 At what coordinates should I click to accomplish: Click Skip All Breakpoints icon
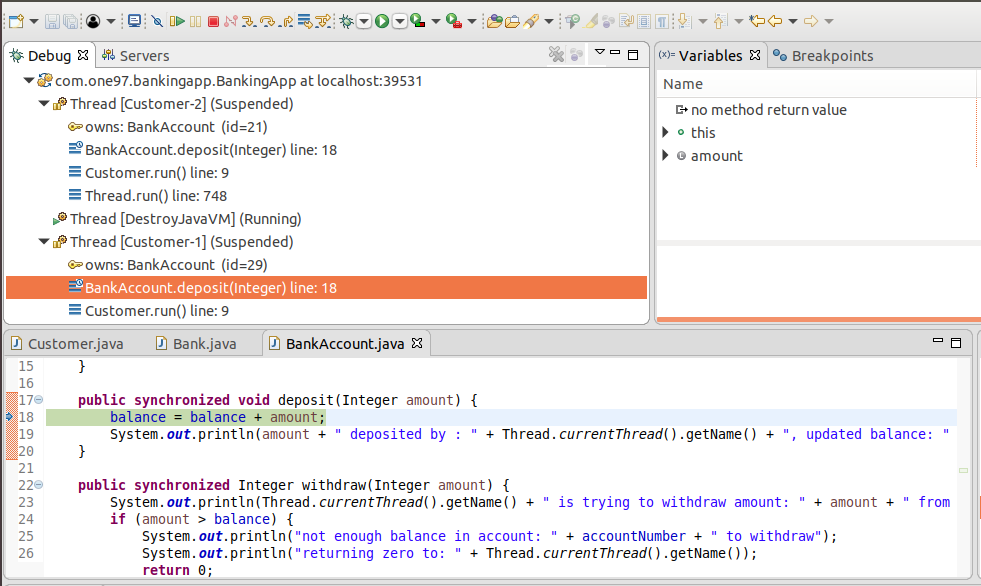[x=156, y=21]
